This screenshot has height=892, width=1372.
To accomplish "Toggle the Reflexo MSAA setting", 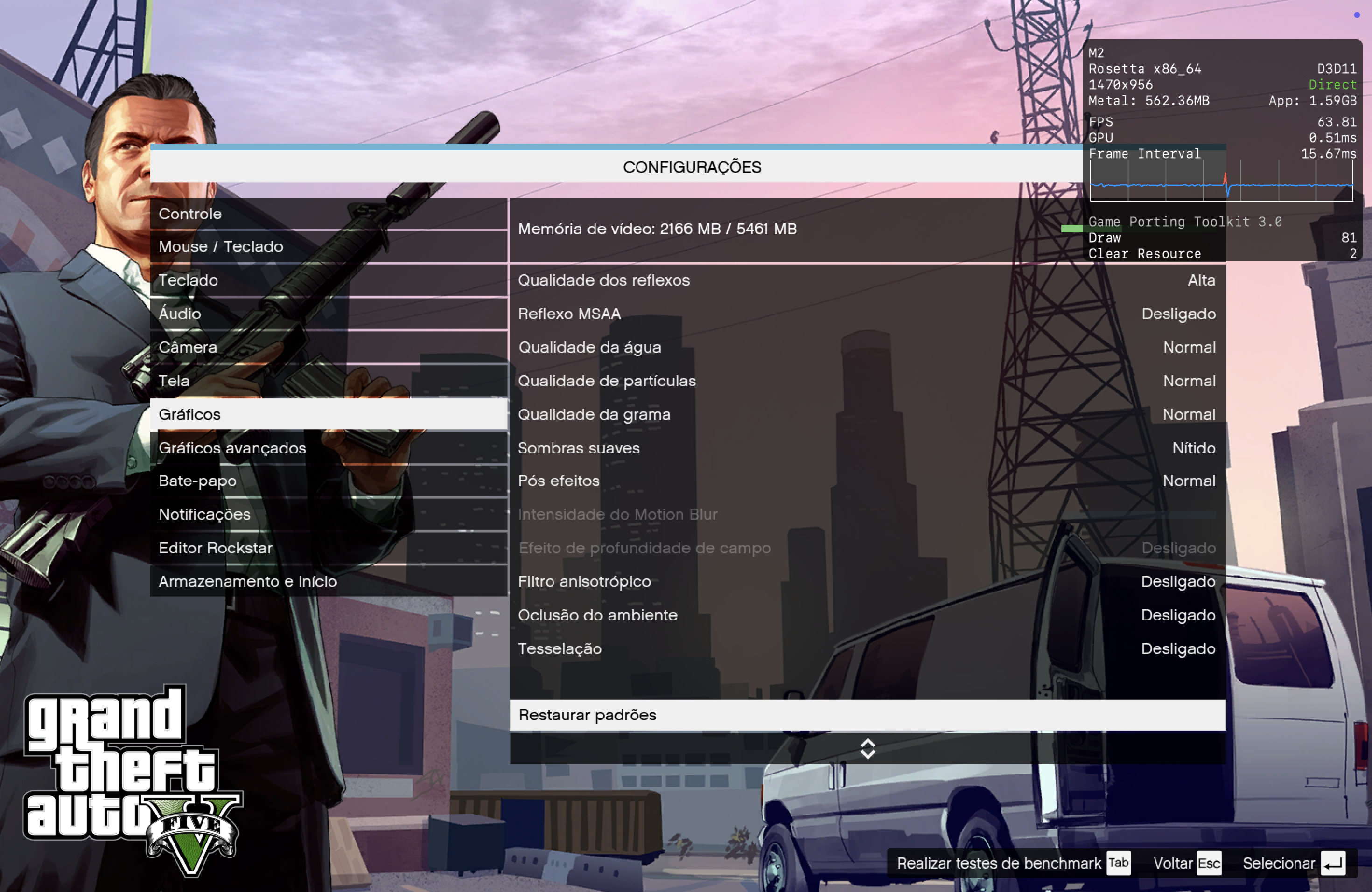I will pos(1178,314).
